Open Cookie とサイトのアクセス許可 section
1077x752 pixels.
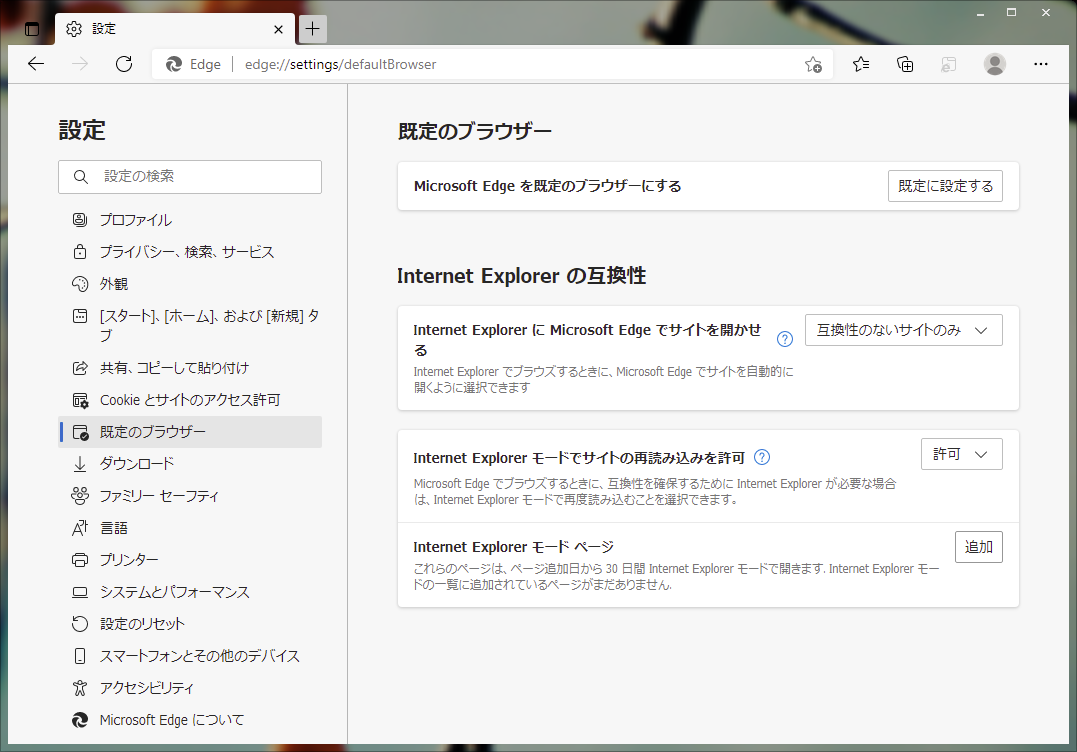190,400
